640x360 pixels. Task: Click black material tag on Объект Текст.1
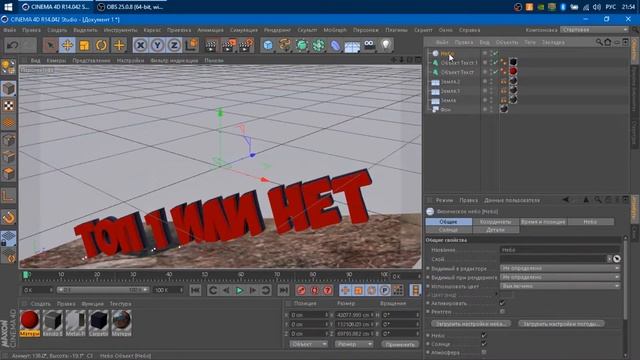click(513, 62)
